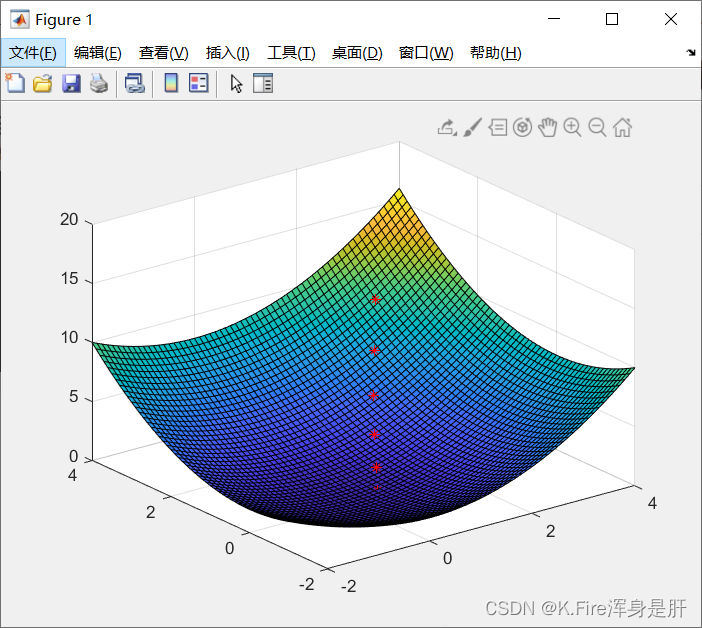
Task: Open the 文件(F) menu
Action: click(x=33, y=53)
